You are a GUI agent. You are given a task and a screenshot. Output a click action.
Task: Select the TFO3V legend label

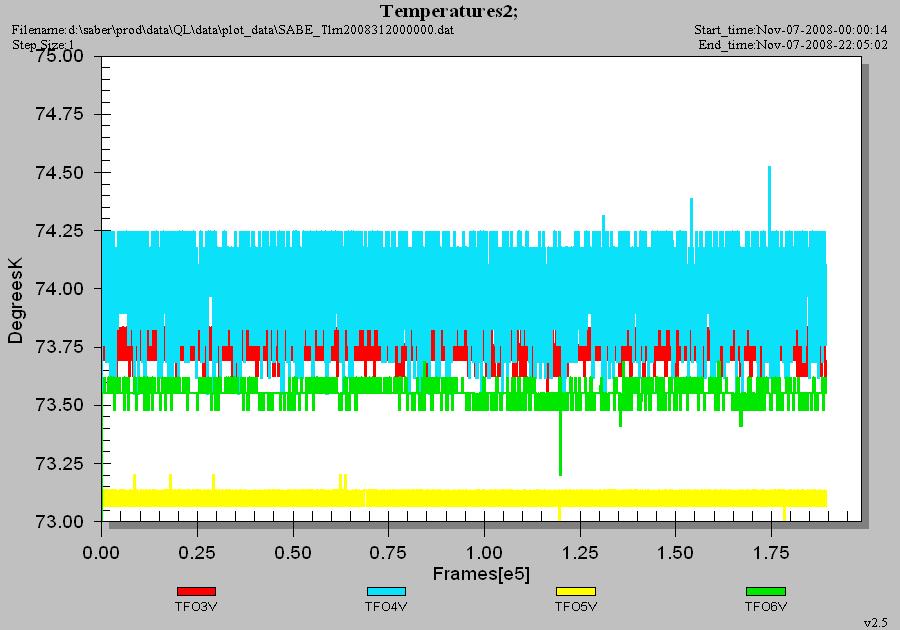(196, 606)
